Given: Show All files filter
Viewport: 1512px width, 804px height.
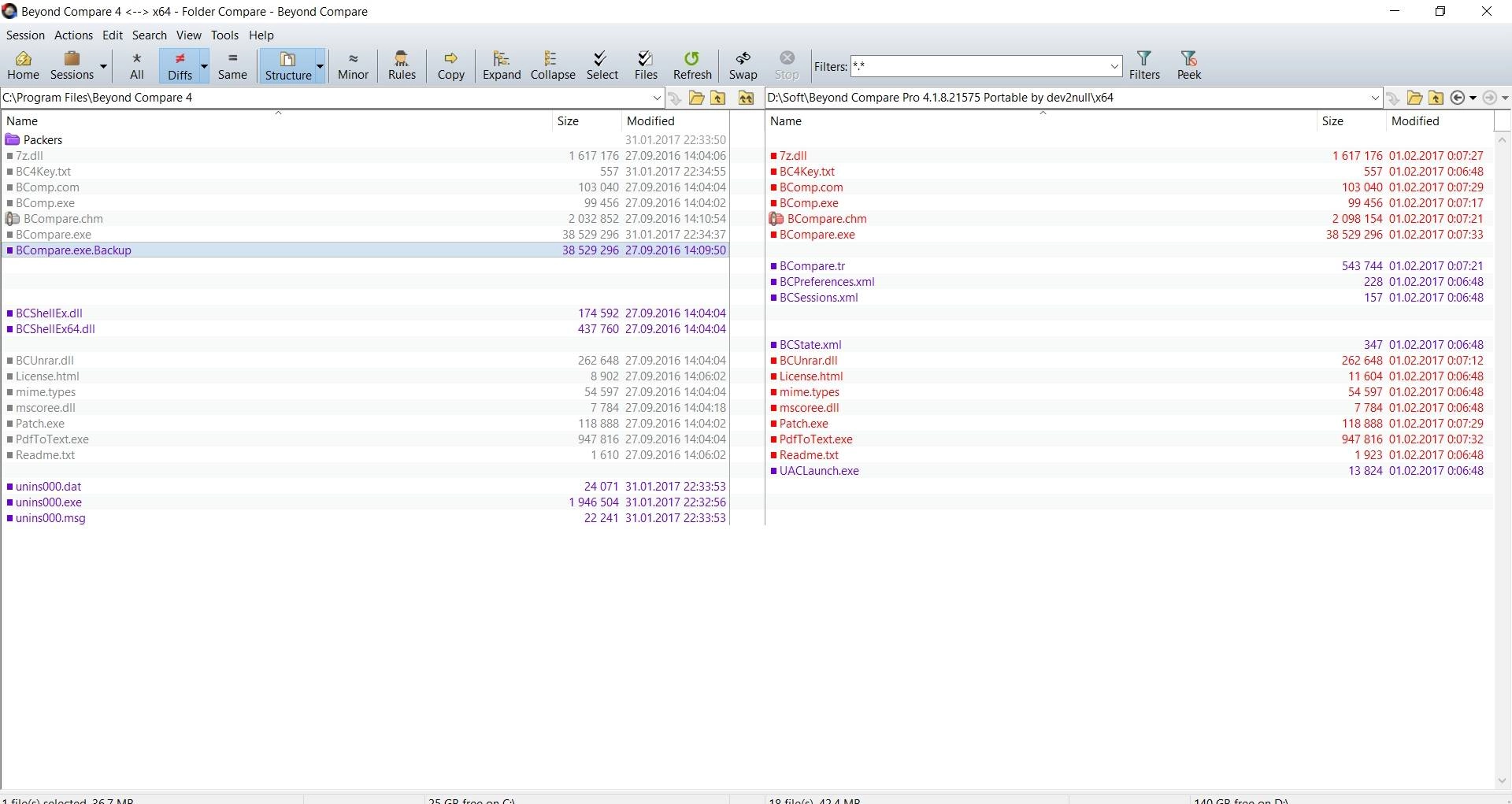Looking at the screenshot, I should pyautogui.click(x=137, y=65).
